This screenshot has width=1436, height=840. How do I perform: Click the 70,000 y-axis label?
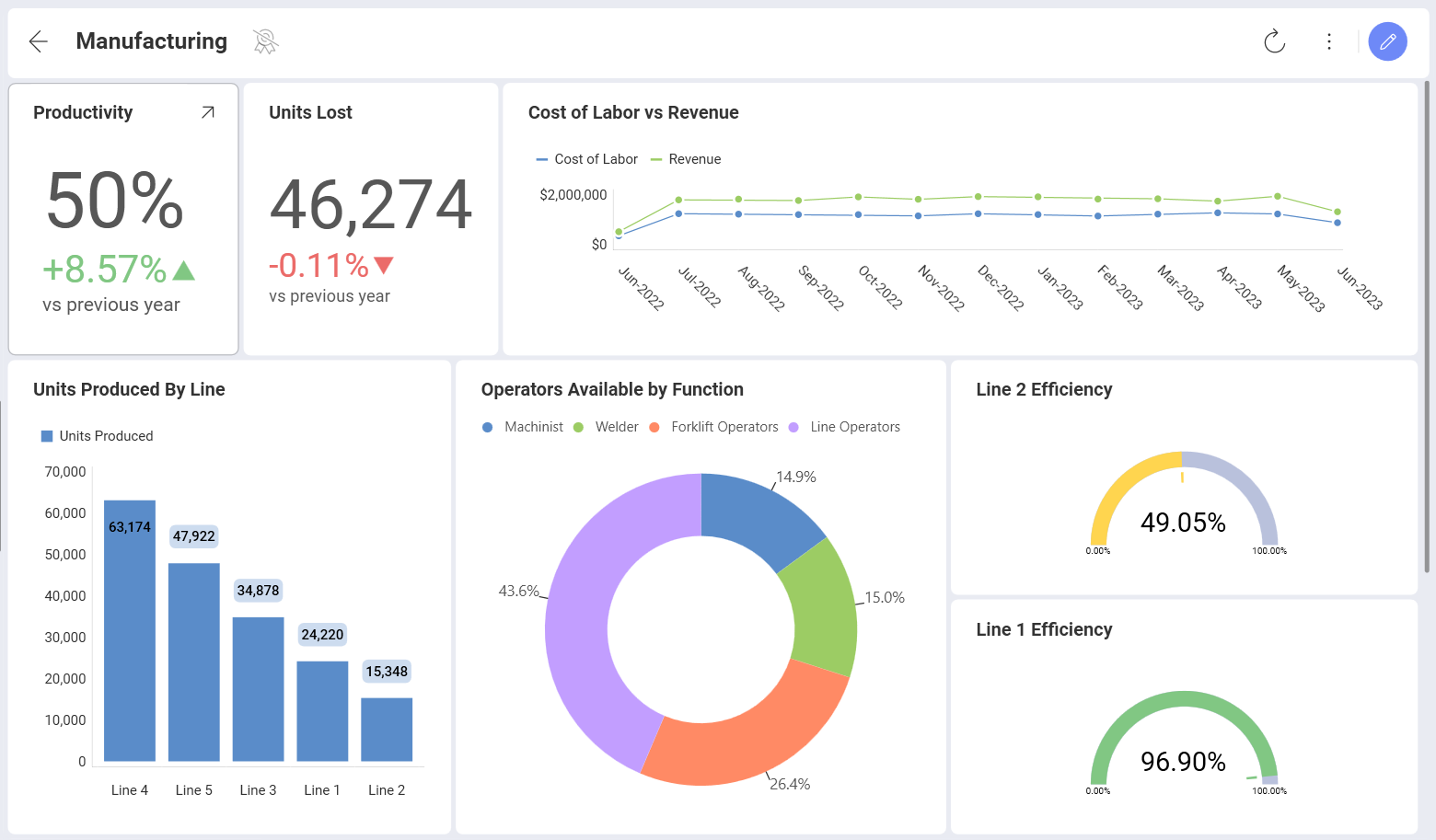[x=65, y=472]
